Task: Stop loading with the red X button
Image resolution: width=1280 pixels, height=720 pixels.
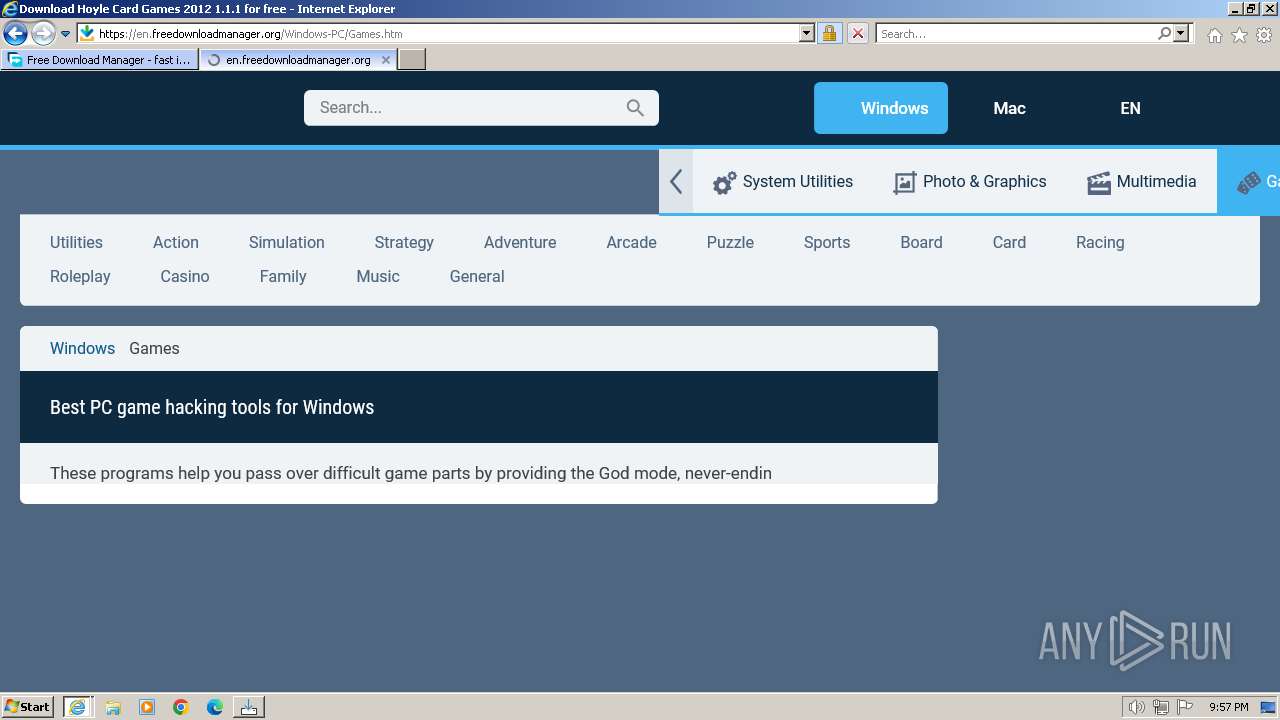Action: pyautogui.click(x=858, y=33)
